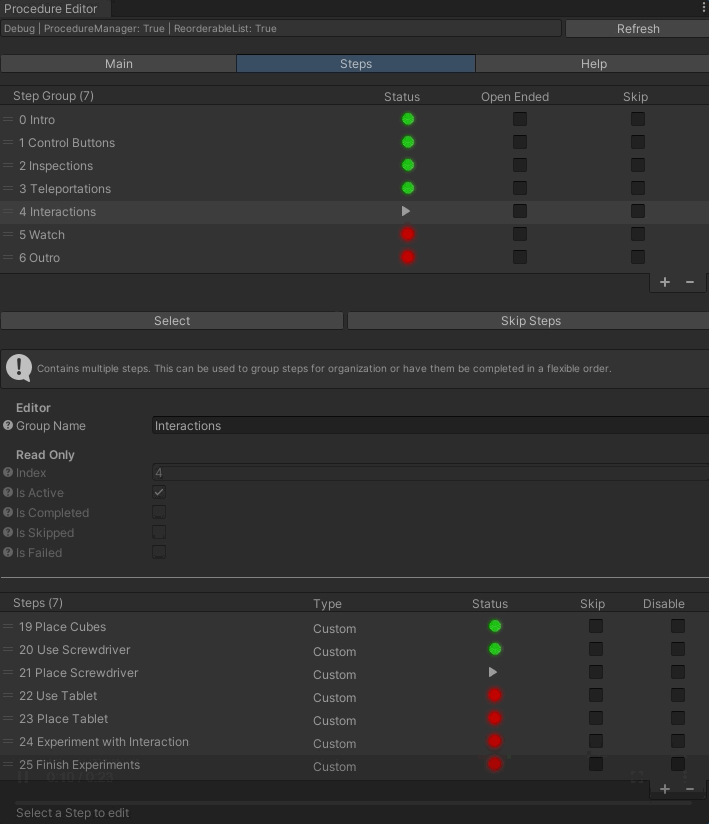Click the play status icon for Interactions group

pyautogui.click(x=406, y=212)
